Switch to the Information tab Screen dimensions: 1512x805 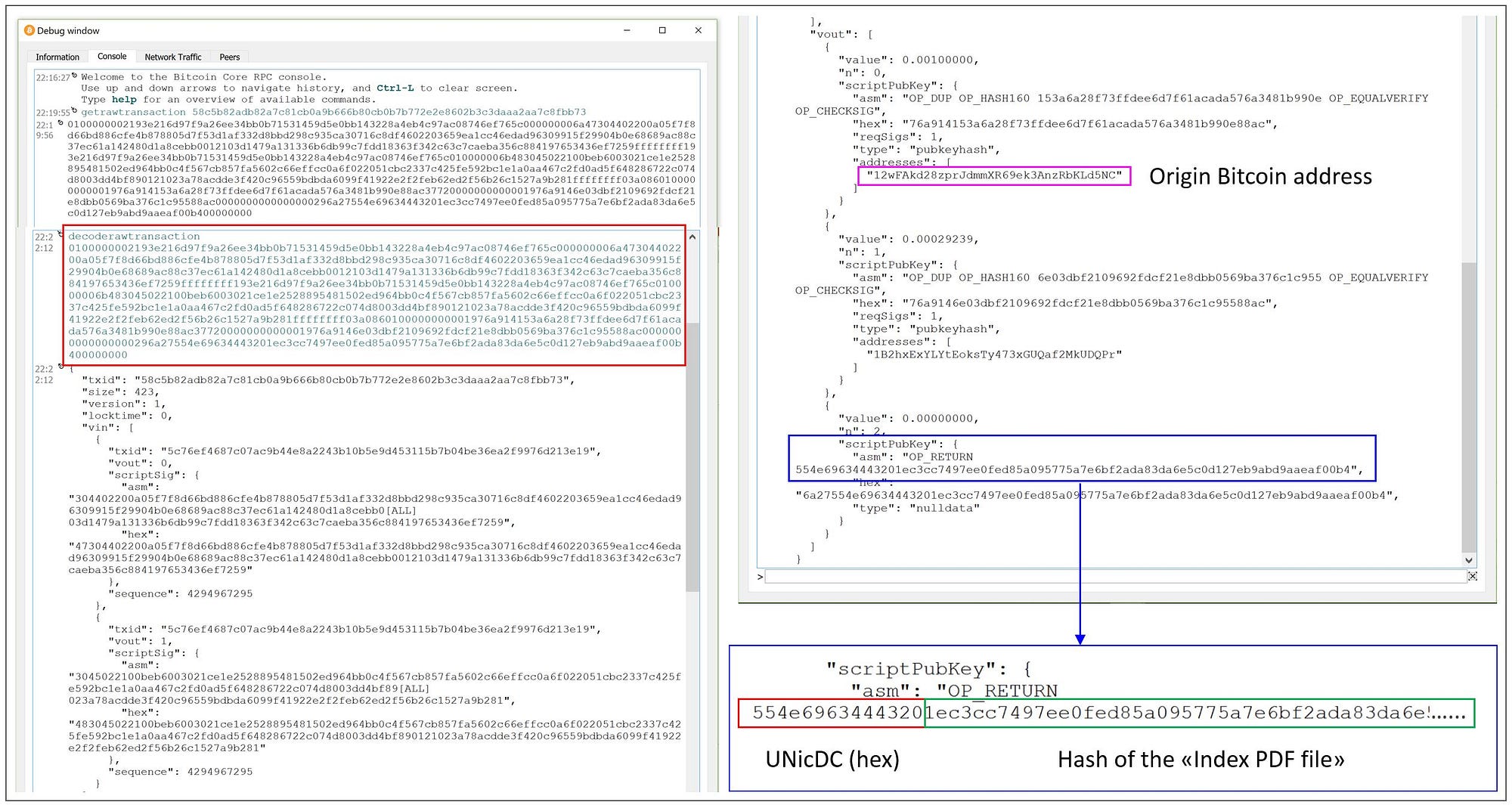[x=57, y=57]
